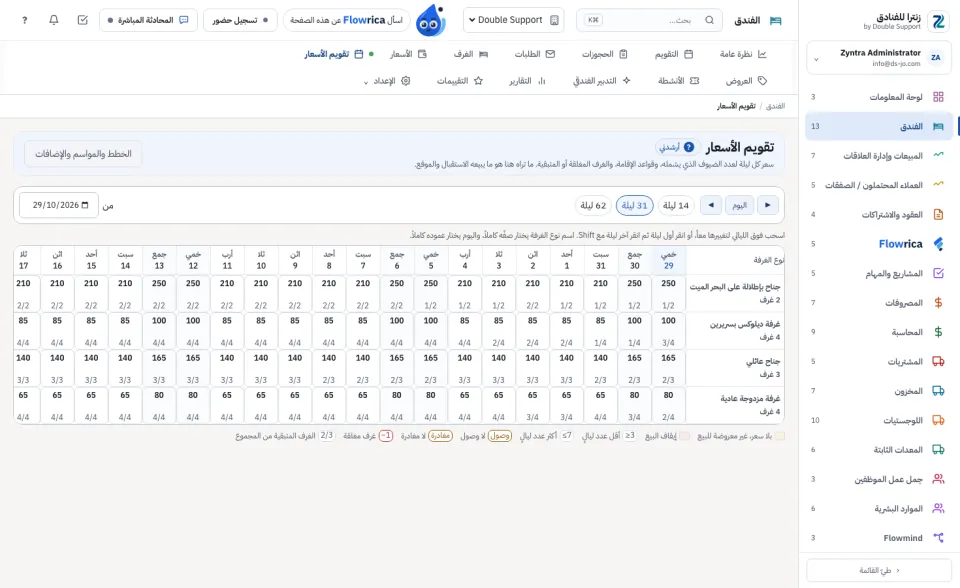The image size is (960, 588).
Task: Open the help question mark icon
Action: click(x=24, y=20)
